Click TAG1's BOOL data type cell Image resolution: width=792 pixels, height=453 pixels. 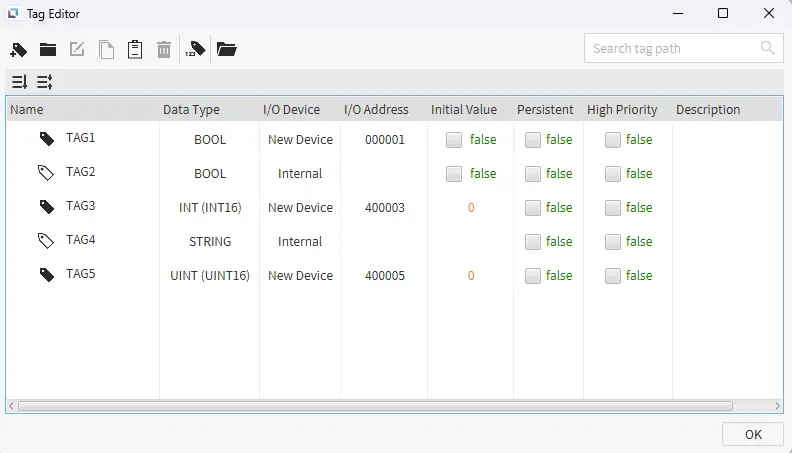(210, 139)
